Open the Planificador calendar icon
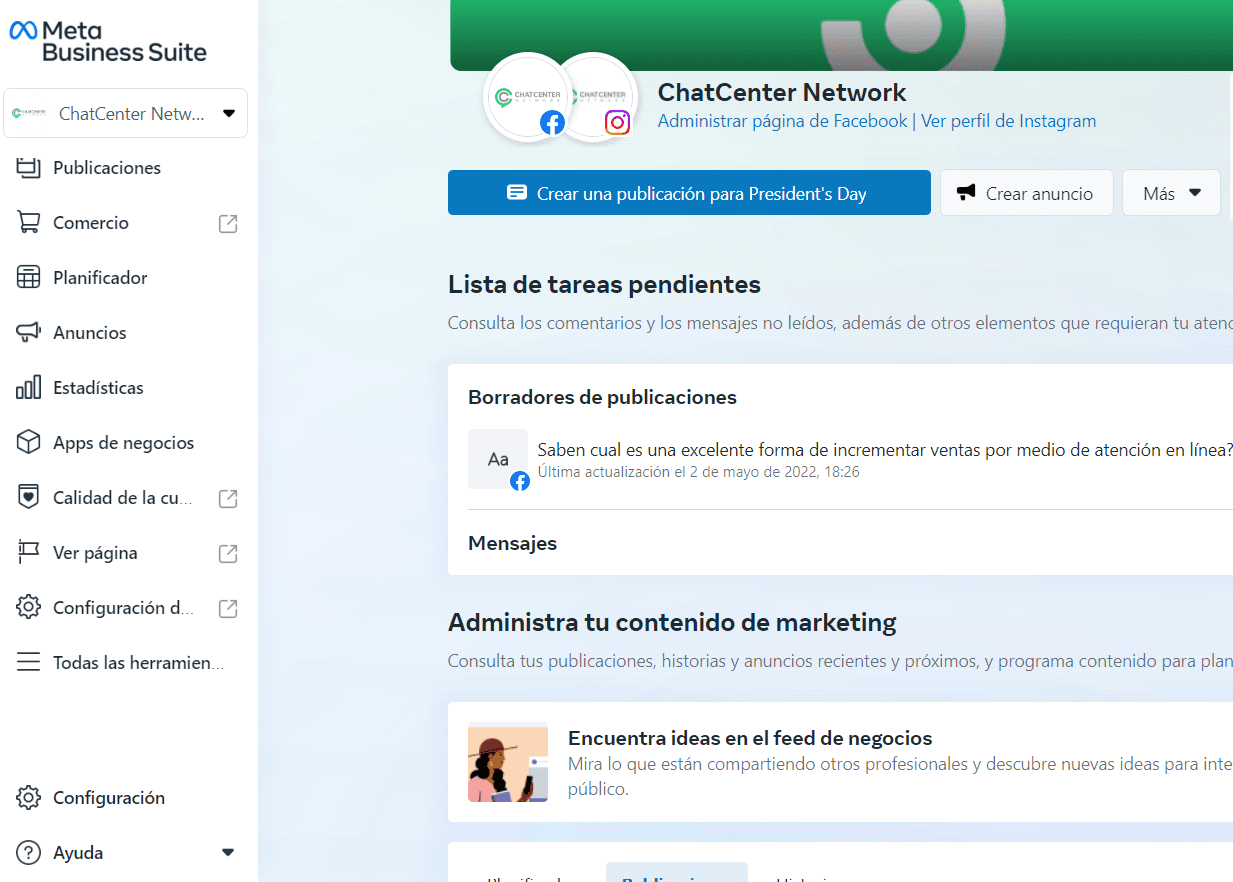Viewport: 1233px width, 882px height. pyautogui.click(x=28, y=278)
